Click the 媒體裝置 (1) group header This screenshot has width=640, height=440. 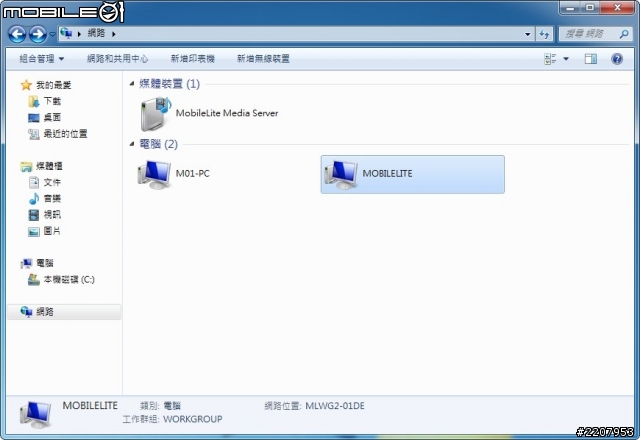pyautogui.click(x=169, y=84)
